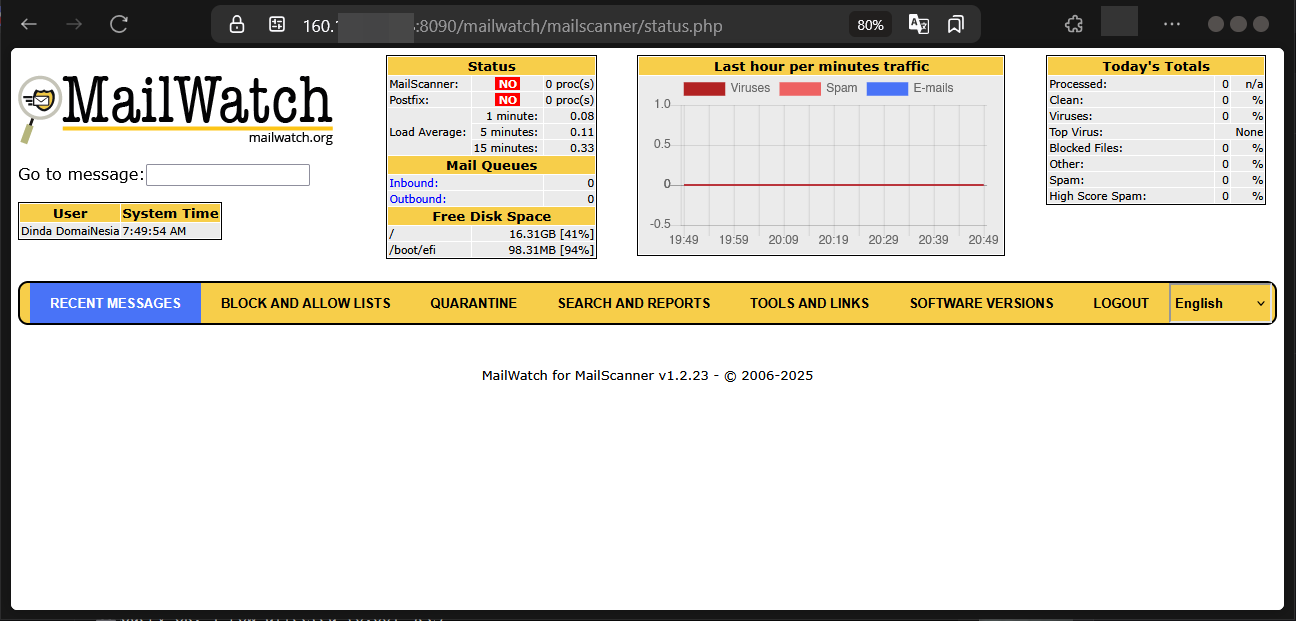The height and width of the screenshot is (621, 1296).
Task: Click the Dinda DomaiNesia user cell
Action: [70, 231]
